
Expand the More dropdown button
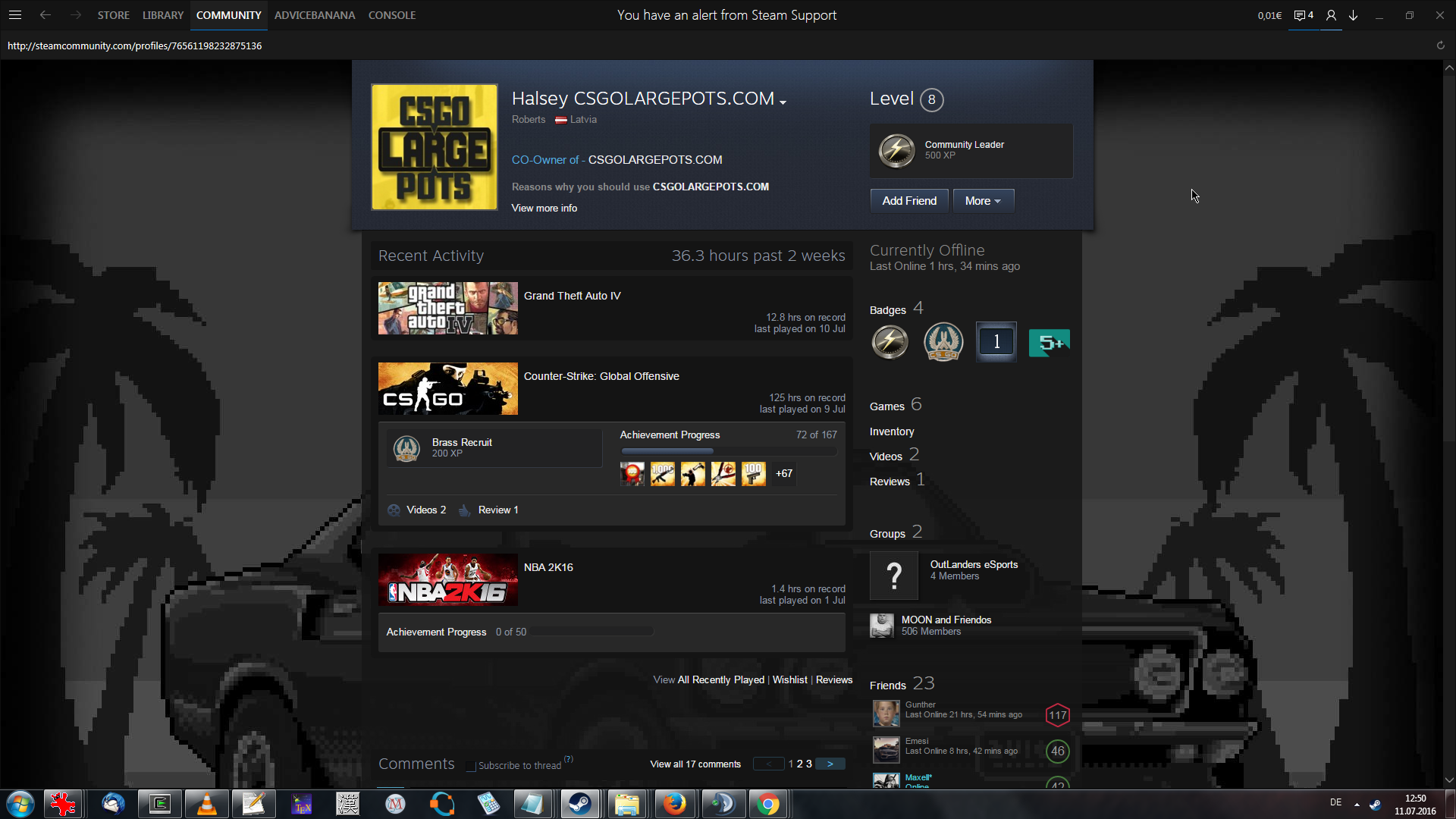pos(983,201)
